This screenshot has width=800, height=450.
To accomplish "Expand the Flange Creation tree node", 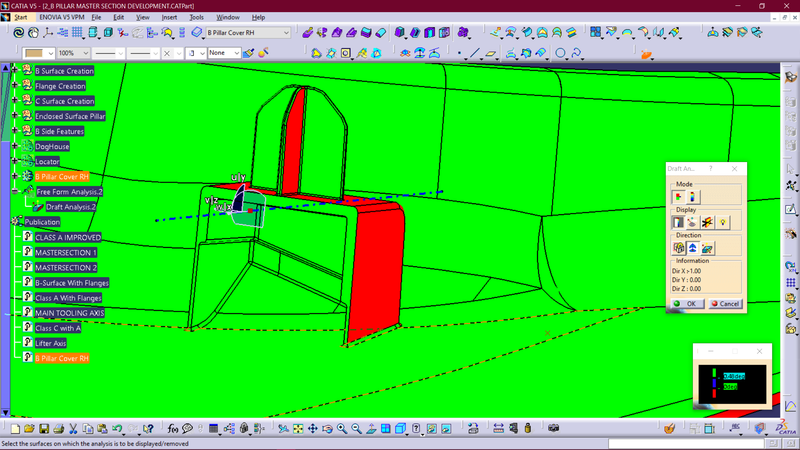I will click(15, 85).
